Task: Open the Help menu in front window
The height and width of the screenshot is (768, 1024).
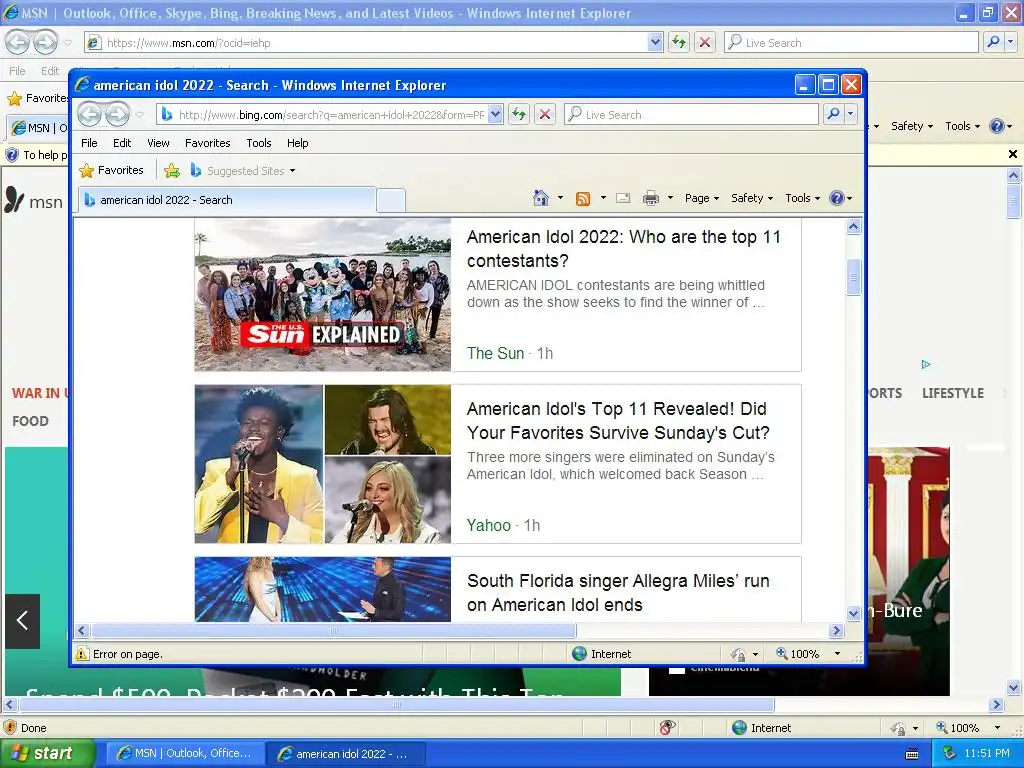Action: tap(297, 143)
